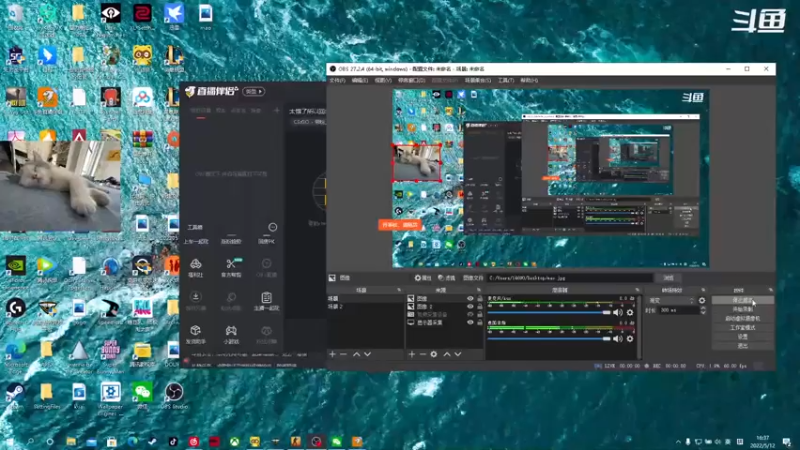Open desktop audio settings gear
800x450 pixels.
(x=630, y=339)
